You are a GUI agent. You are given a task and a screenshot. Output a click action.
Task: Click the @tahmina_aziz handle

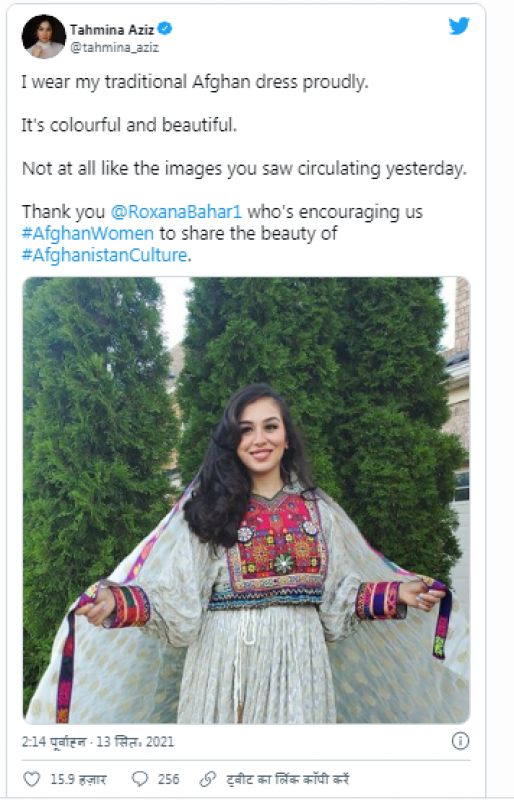pyautogui.click(x=114, y=47)
